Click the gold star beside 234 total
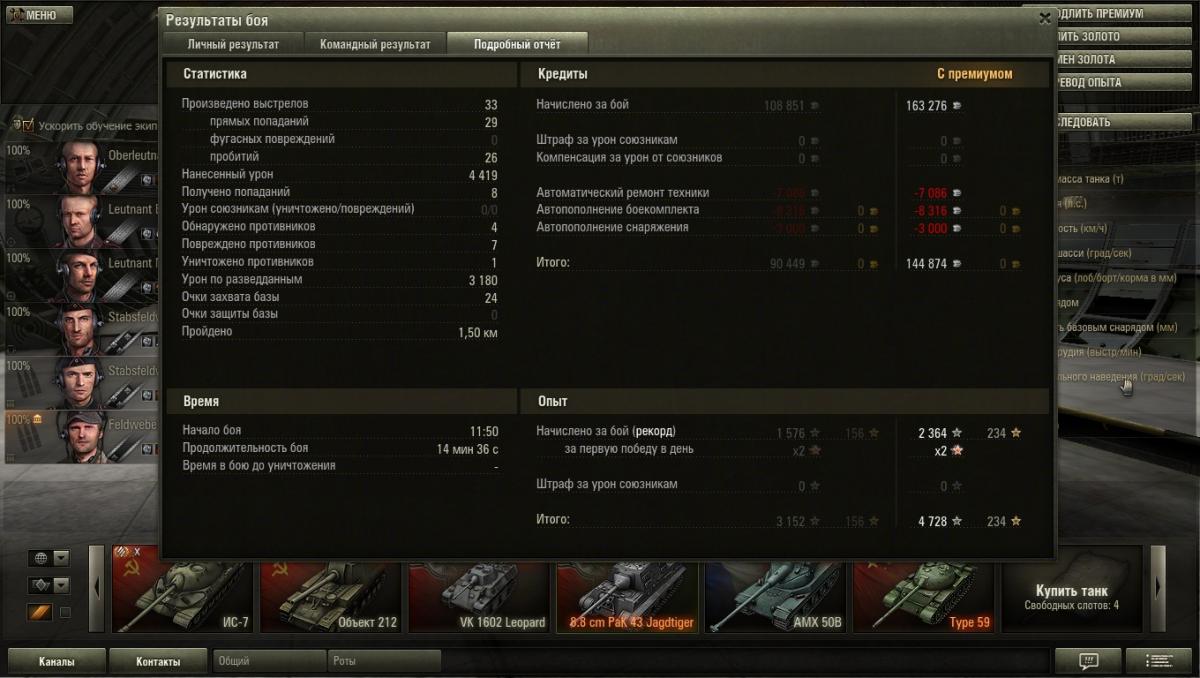The width and height of the screenshot is (1200, 678). [1016, 521]
